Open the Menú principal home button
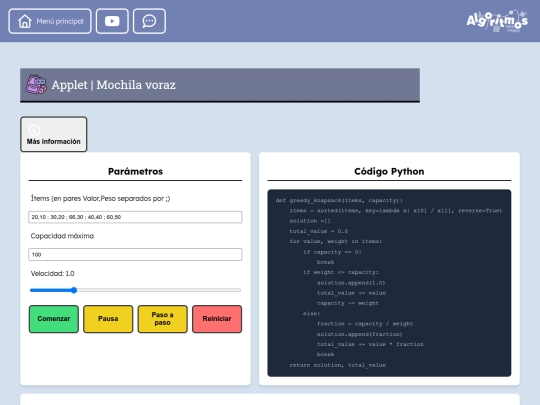540x405 pixels. click(50, 21)
